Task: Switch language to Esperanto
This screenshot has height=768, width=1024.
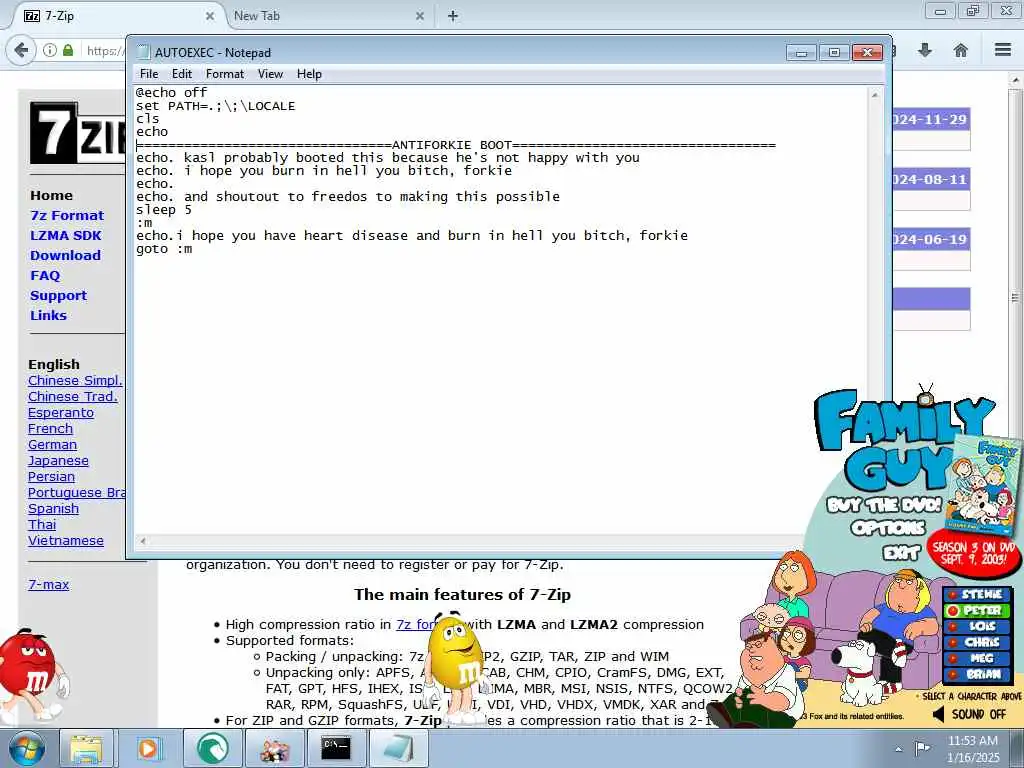Action: (x=61, y=412)
